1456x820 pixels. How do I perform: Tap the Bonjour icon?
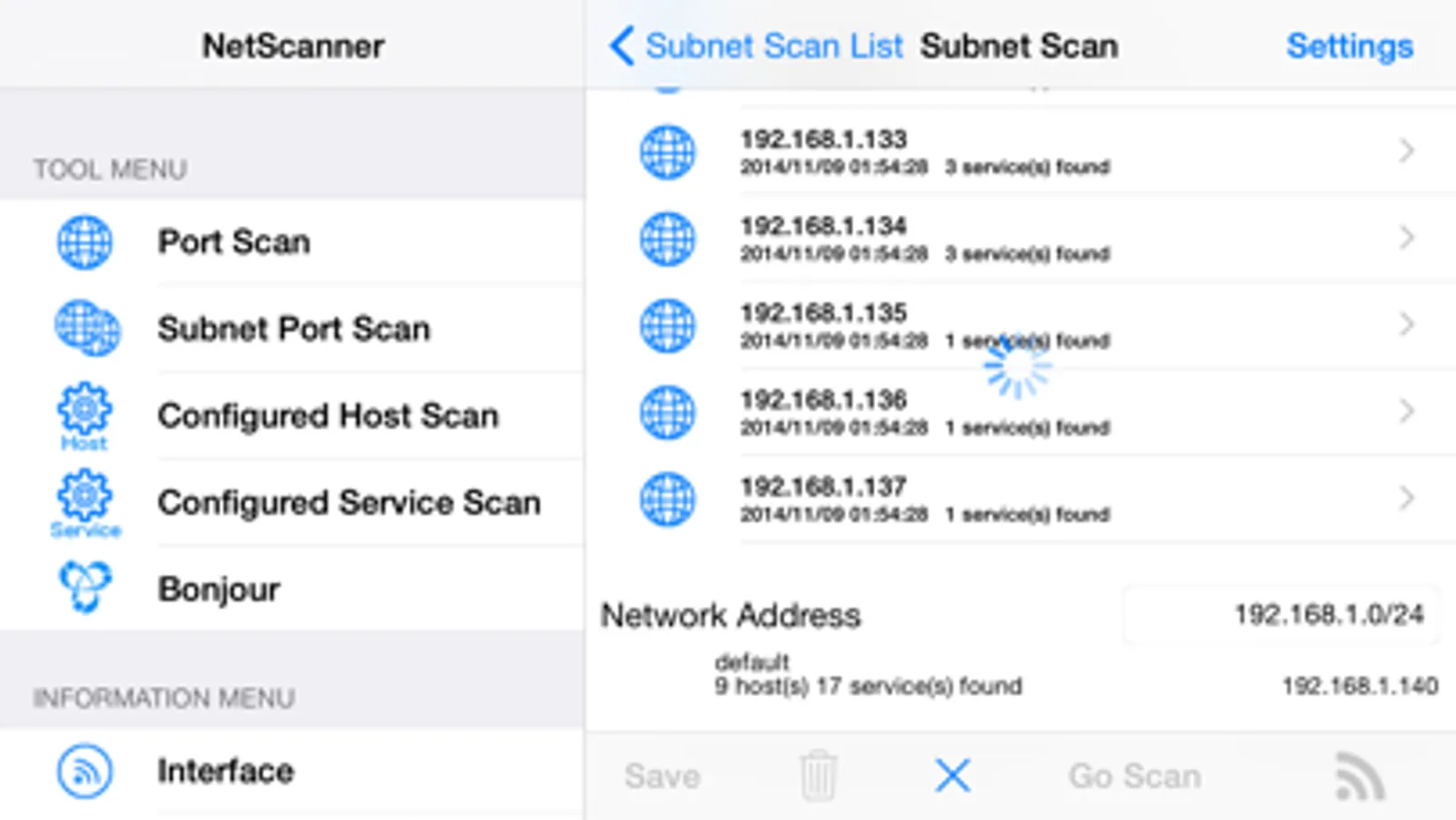coord(86,587)
